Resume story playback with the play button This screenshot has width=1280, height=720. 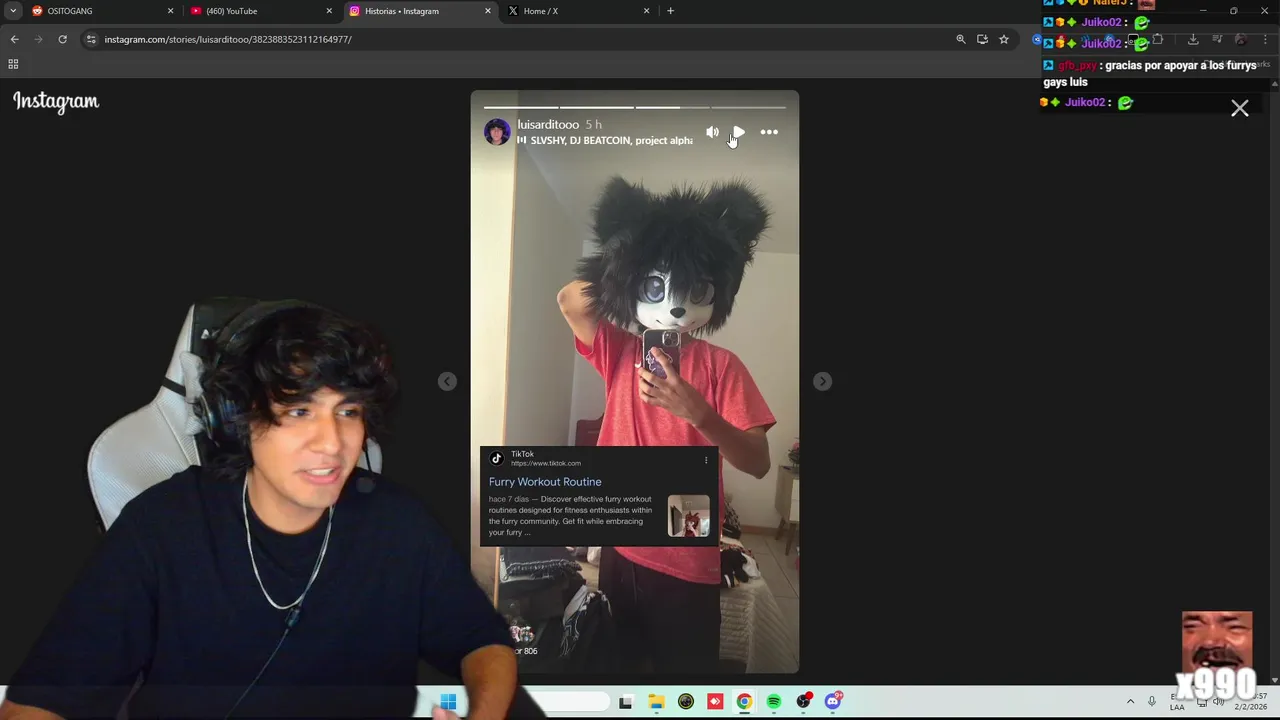click(x=739, y=132)
